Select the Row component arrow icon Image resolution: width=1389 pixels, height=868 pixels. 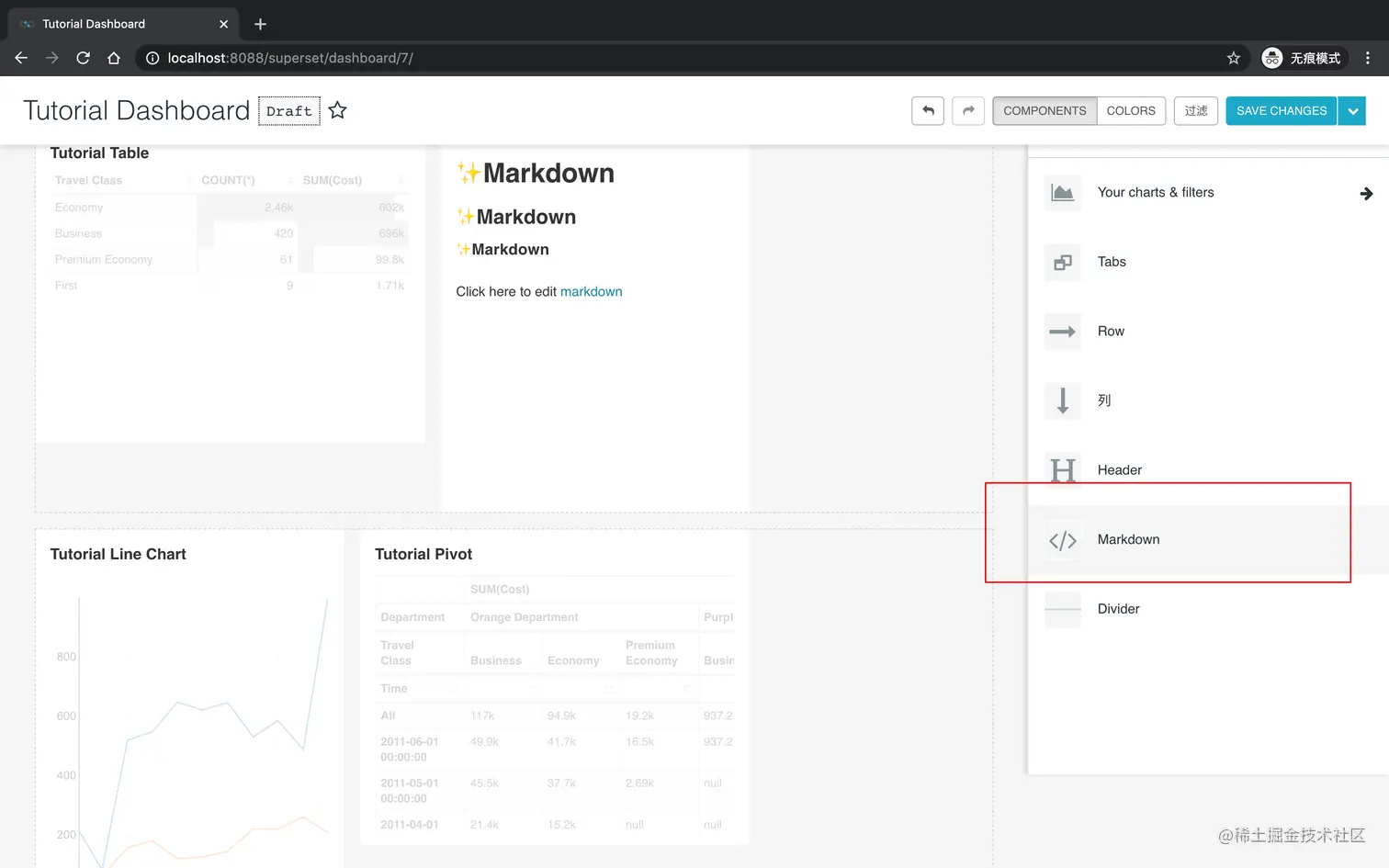1063,332
